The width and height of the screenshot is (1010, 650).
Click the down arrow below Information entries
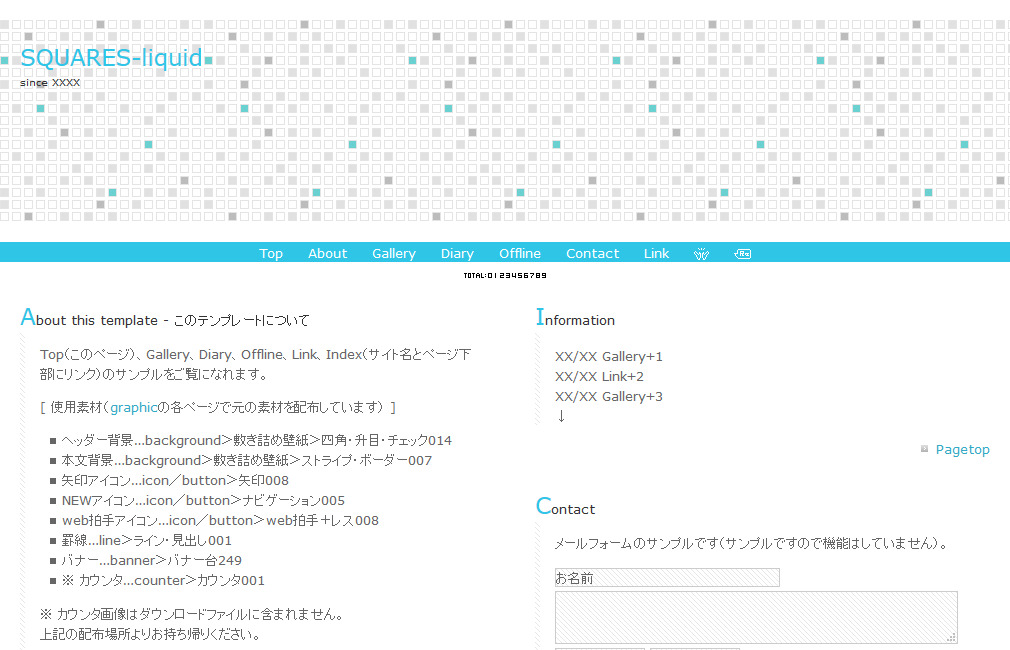[x=561, y=416]
